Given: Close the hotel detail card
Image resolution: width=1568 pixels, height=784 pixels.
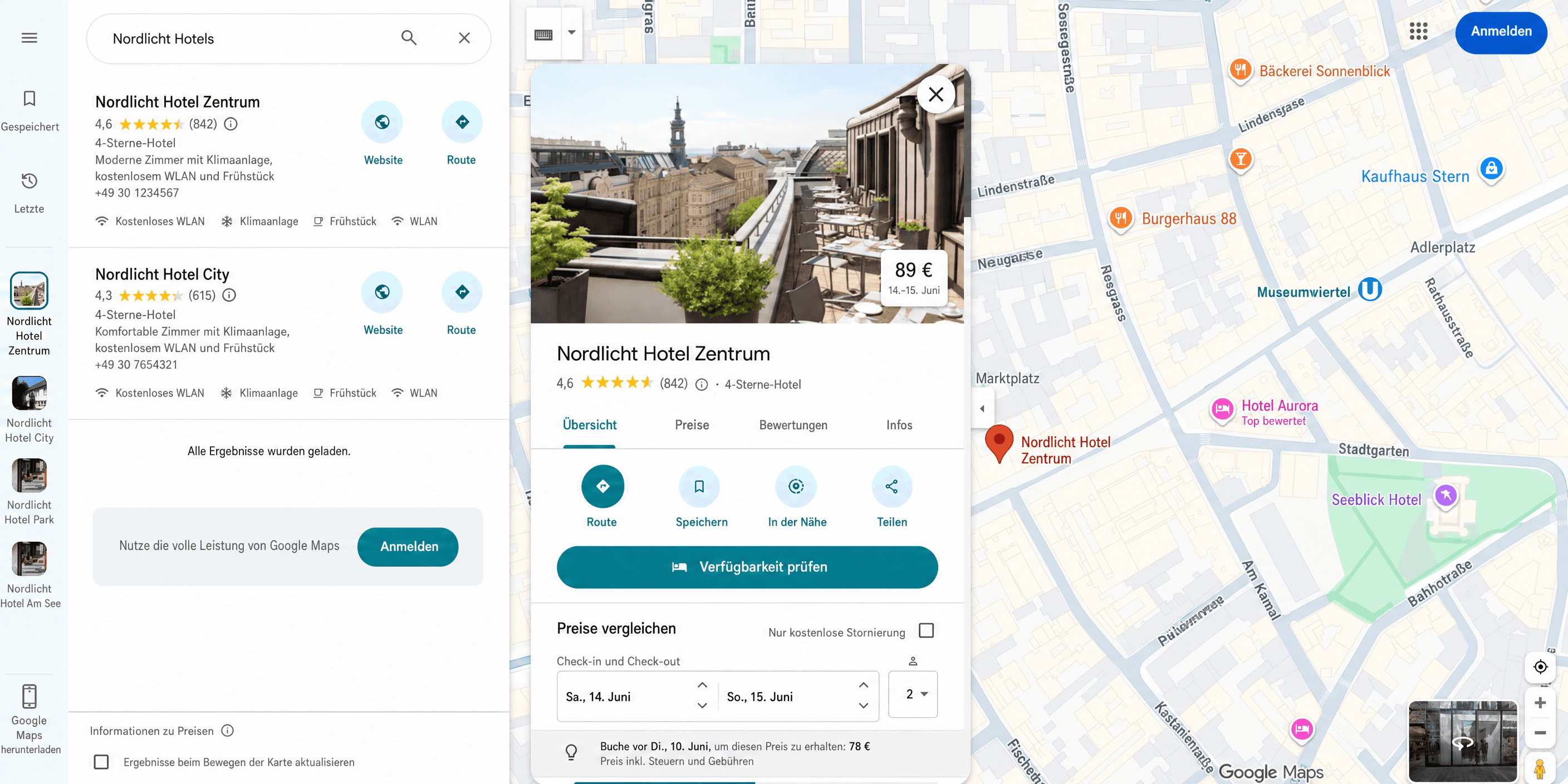Looking at the screenshot, I should [935, 94].
